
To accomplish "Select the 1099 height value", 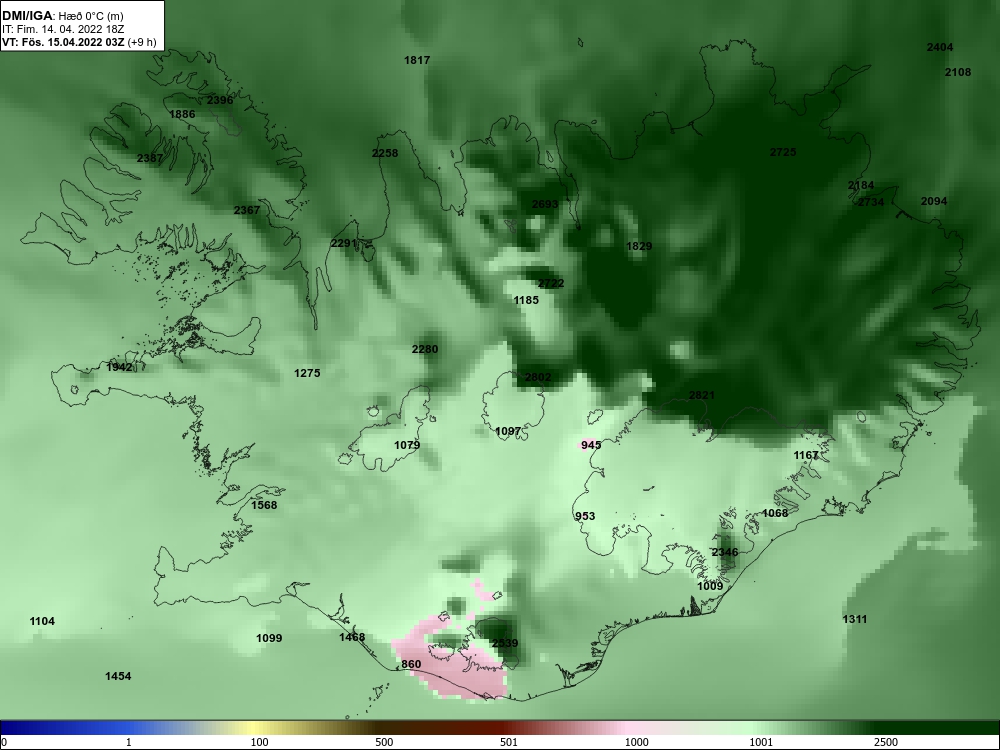I will coord(269,638).
